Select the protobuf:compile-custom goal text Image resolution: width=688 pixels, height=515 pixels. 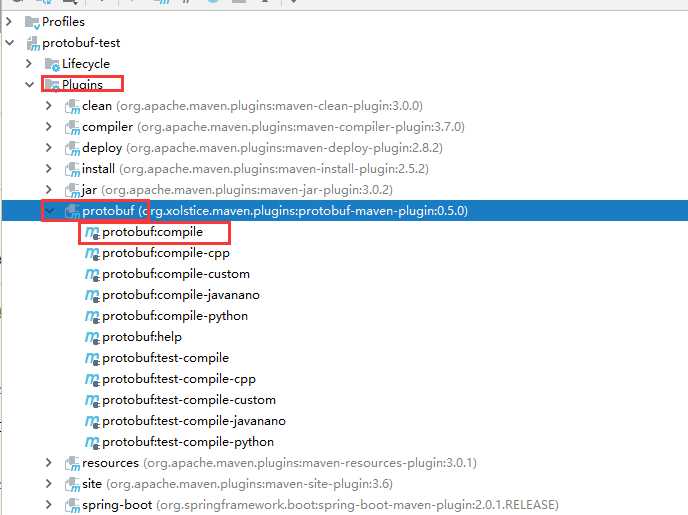click(x=176, y=274)
